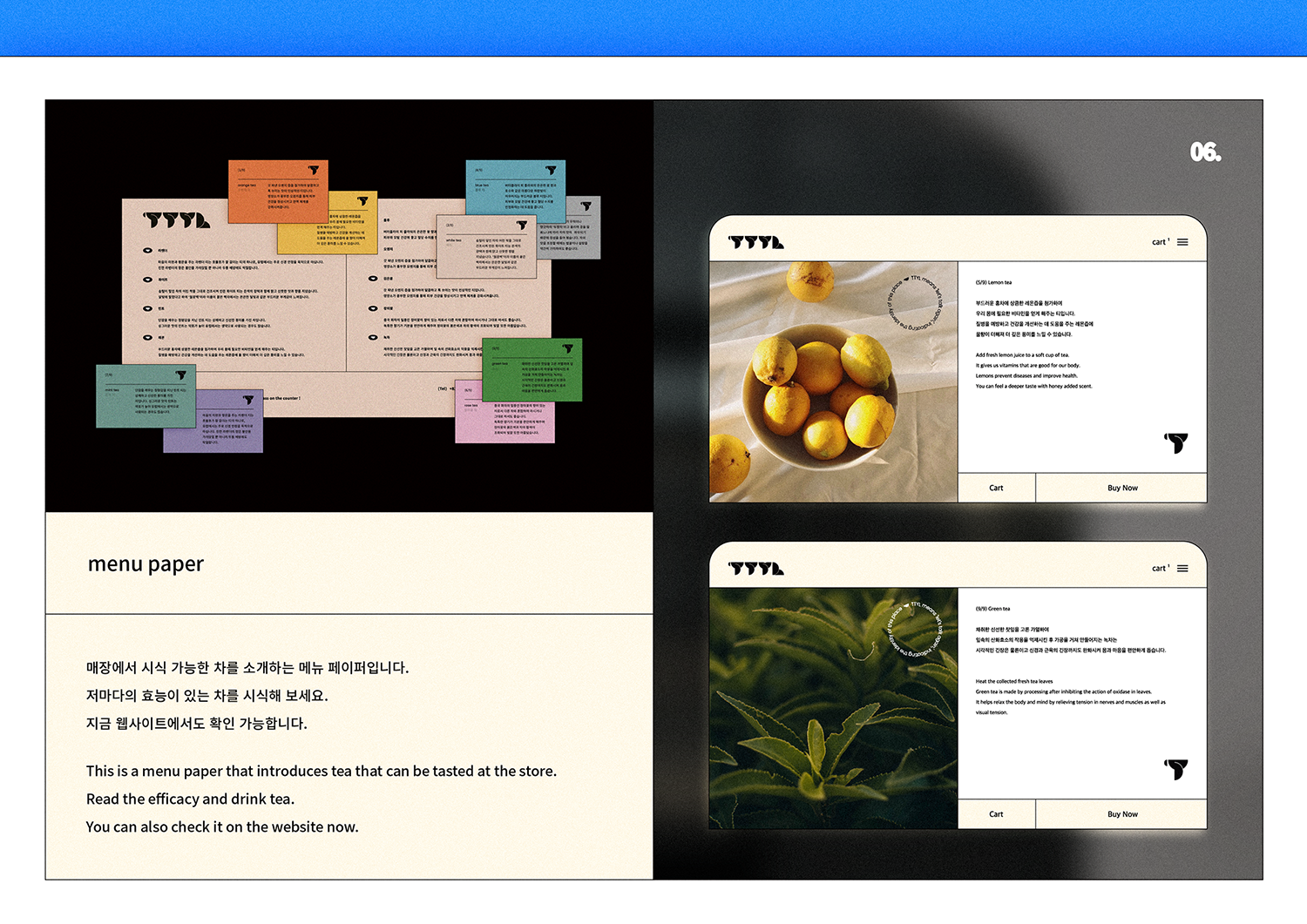This screenshot has width=1307, height=924.
Task: Click TTYL logo on Green tea page header
Action: 756,569
